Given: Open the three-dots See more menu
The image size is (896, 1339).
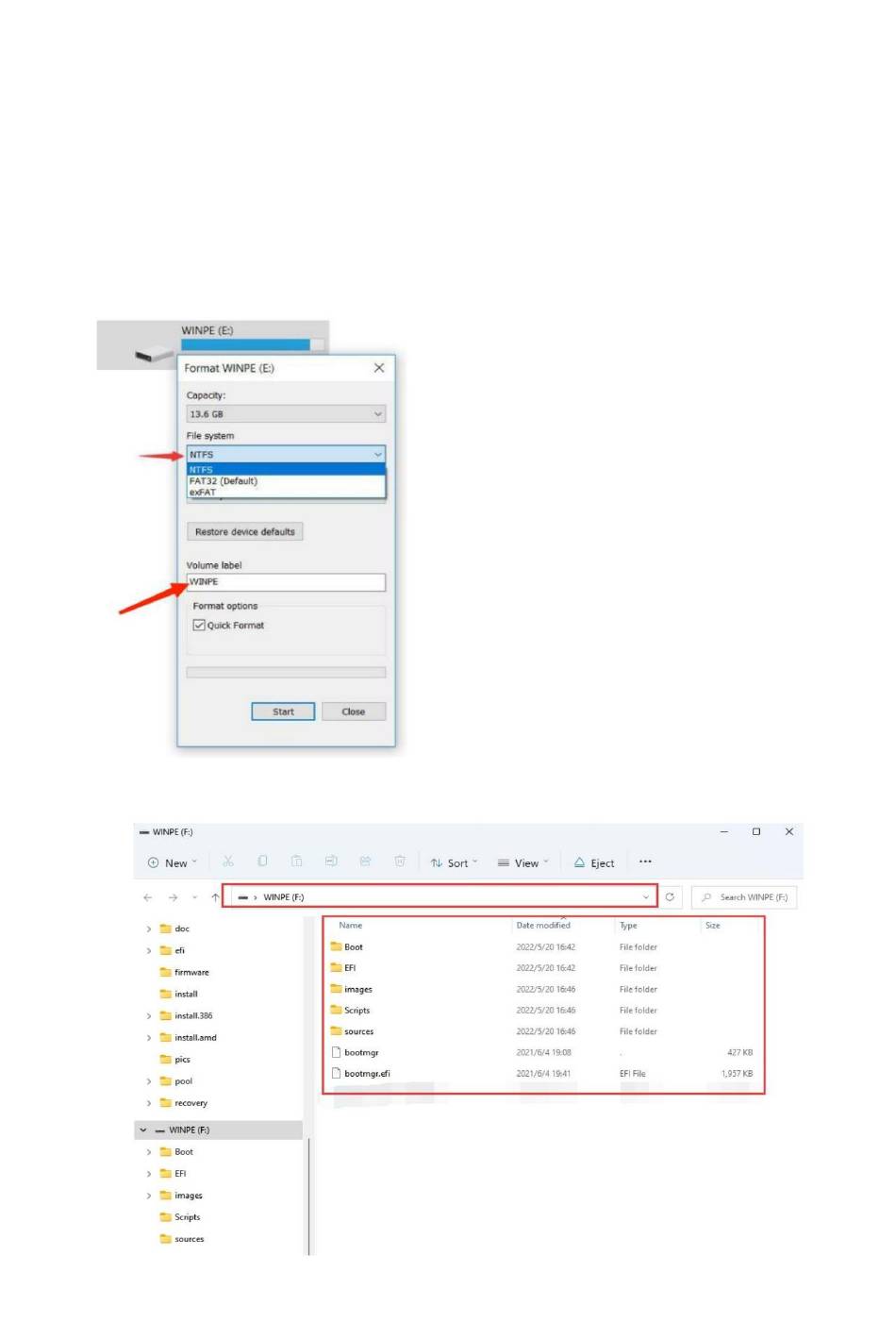Looking at the screenshot, I should pos(645,862).
